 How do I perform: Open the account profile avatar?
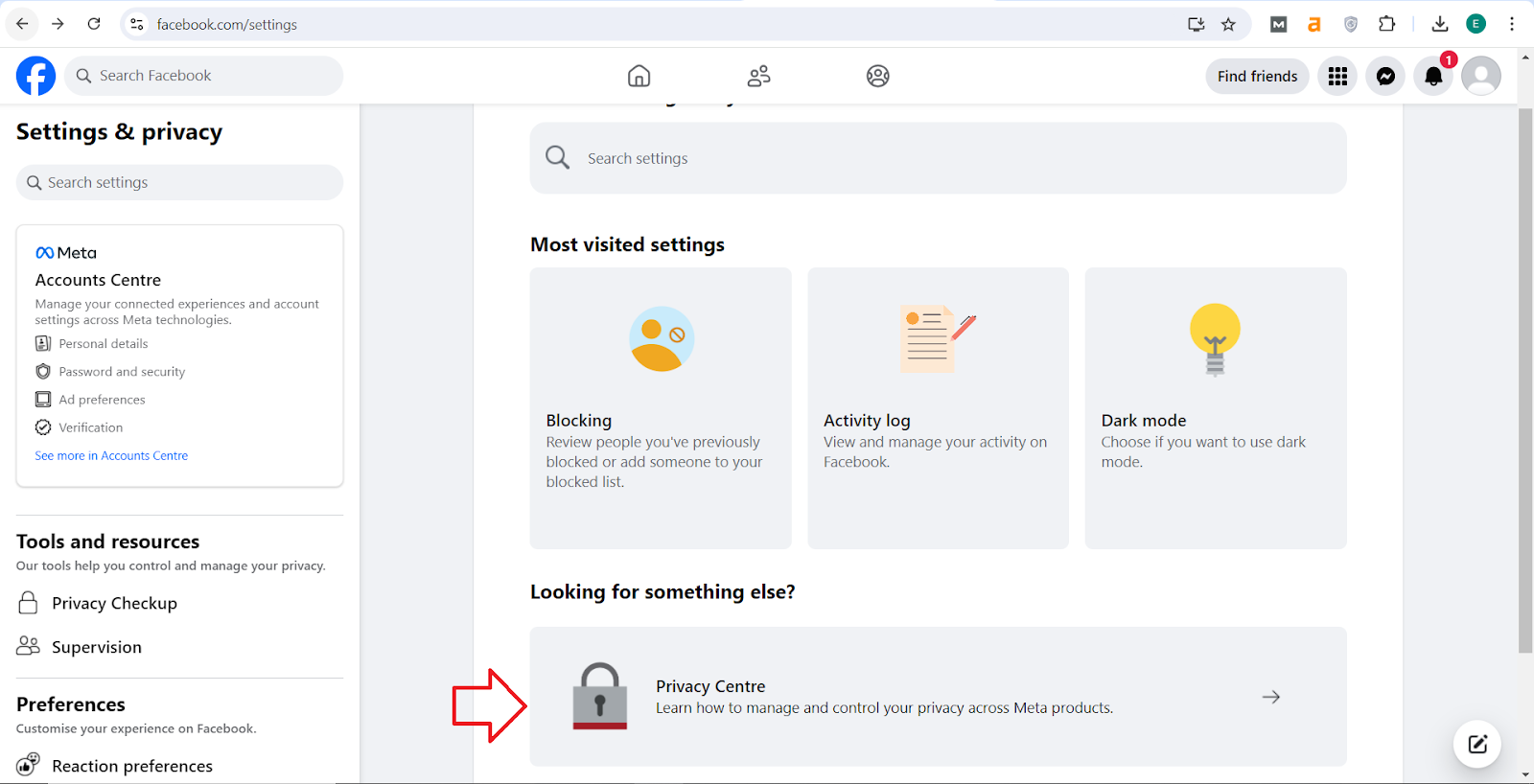pos(1481,76)
